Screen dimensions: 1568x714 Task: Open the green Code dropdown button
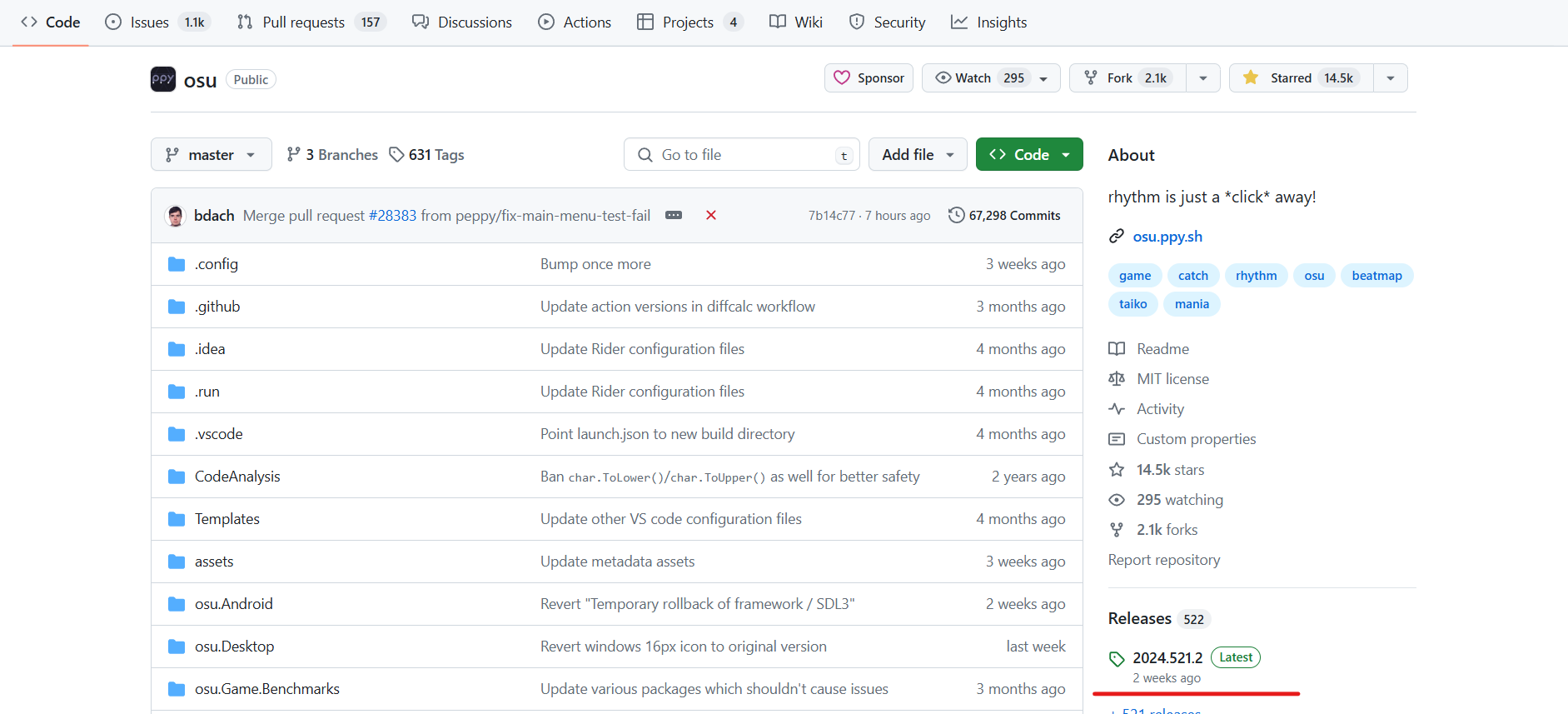click(1029, 155)
